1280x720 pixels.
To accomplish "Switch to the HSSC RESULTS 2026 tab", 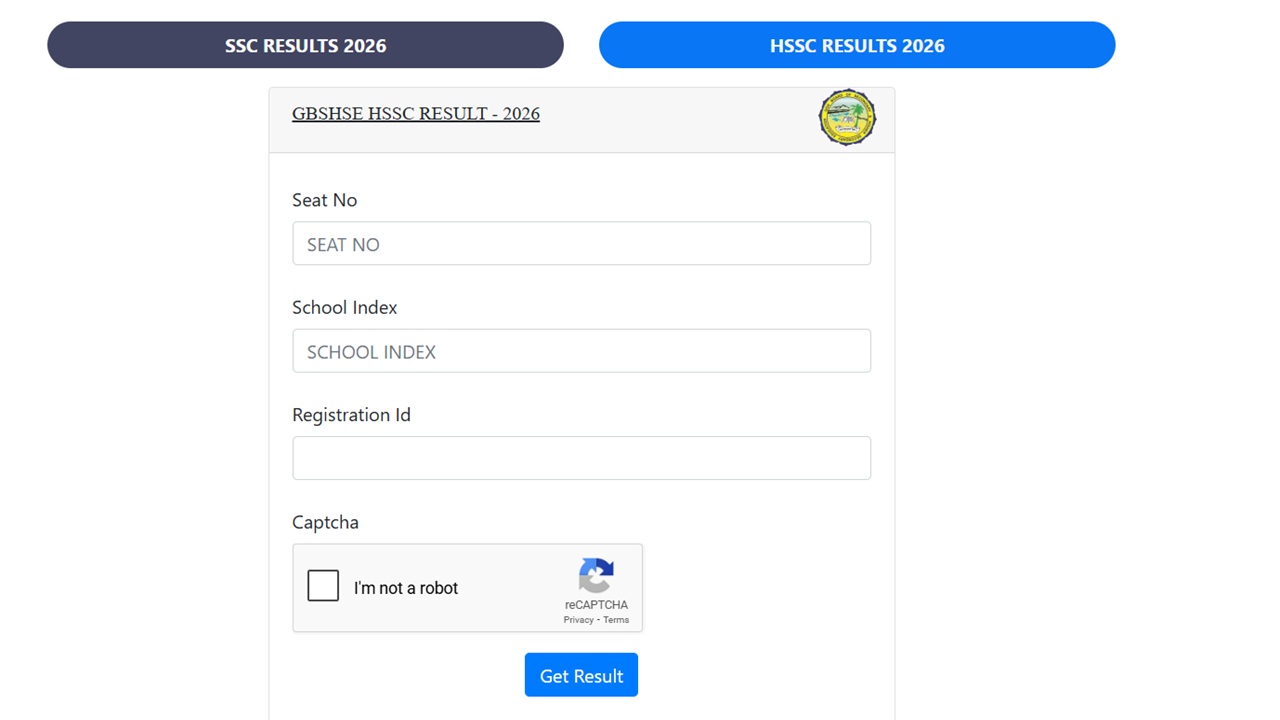I will click(856, 45).
